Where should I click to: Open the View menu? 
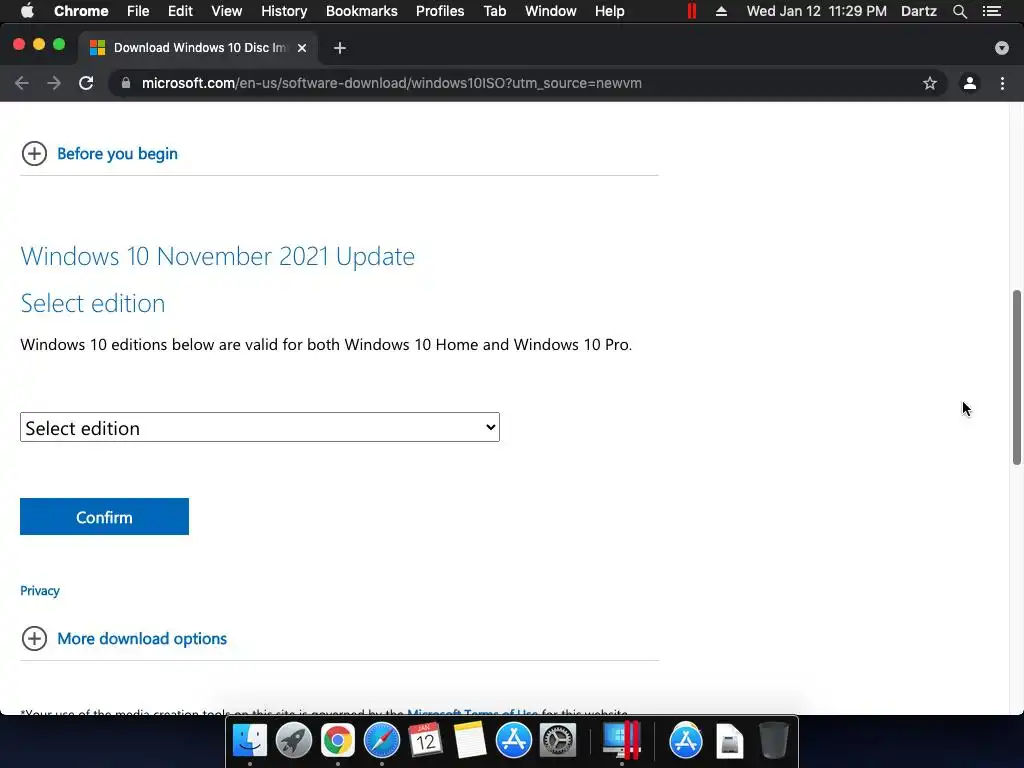click(x=227, y=11)
